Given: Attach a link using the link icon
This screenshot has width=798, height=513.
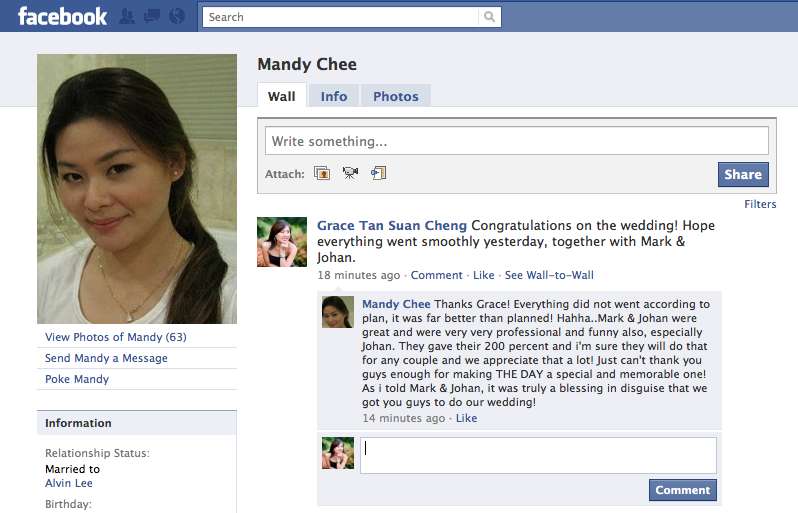Looking at the screenshot, I should click(x=379, y=174).
